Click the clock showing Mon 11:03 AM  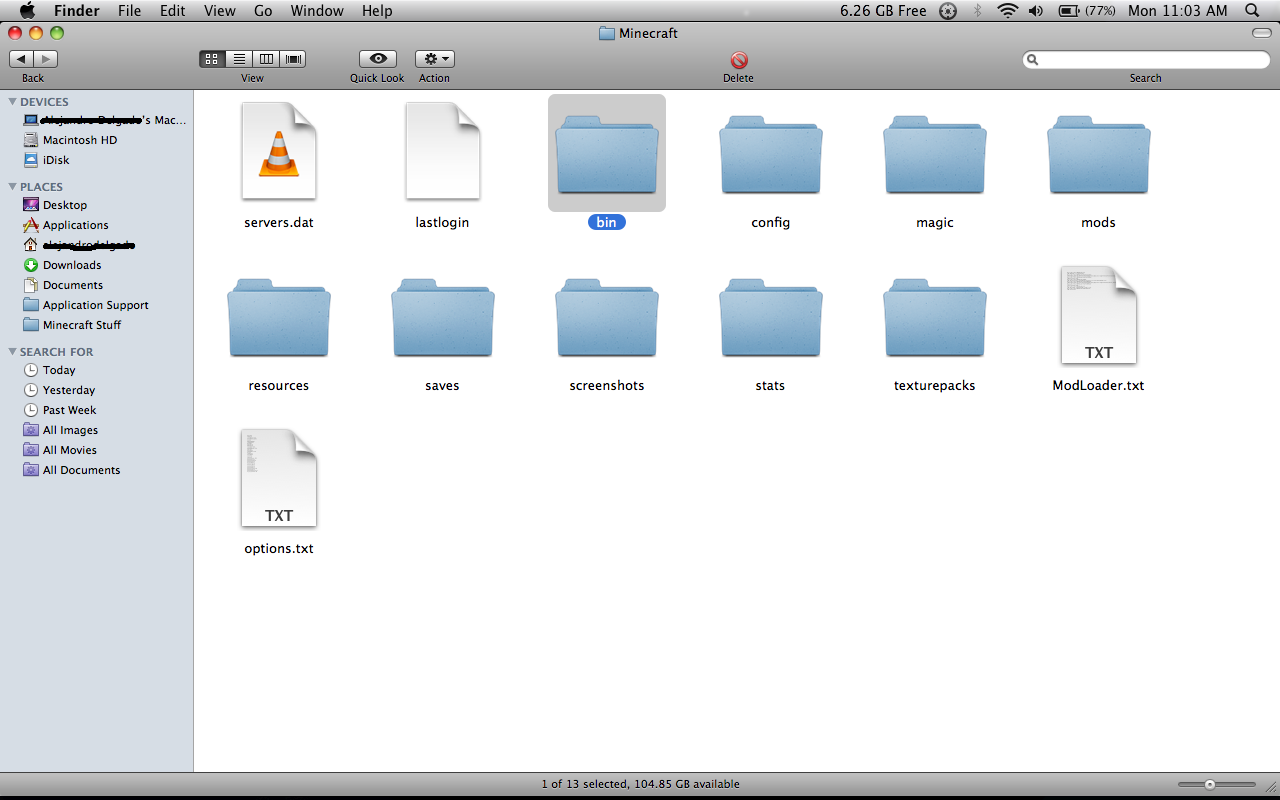pyautogui.click(x=1177, y=11)
